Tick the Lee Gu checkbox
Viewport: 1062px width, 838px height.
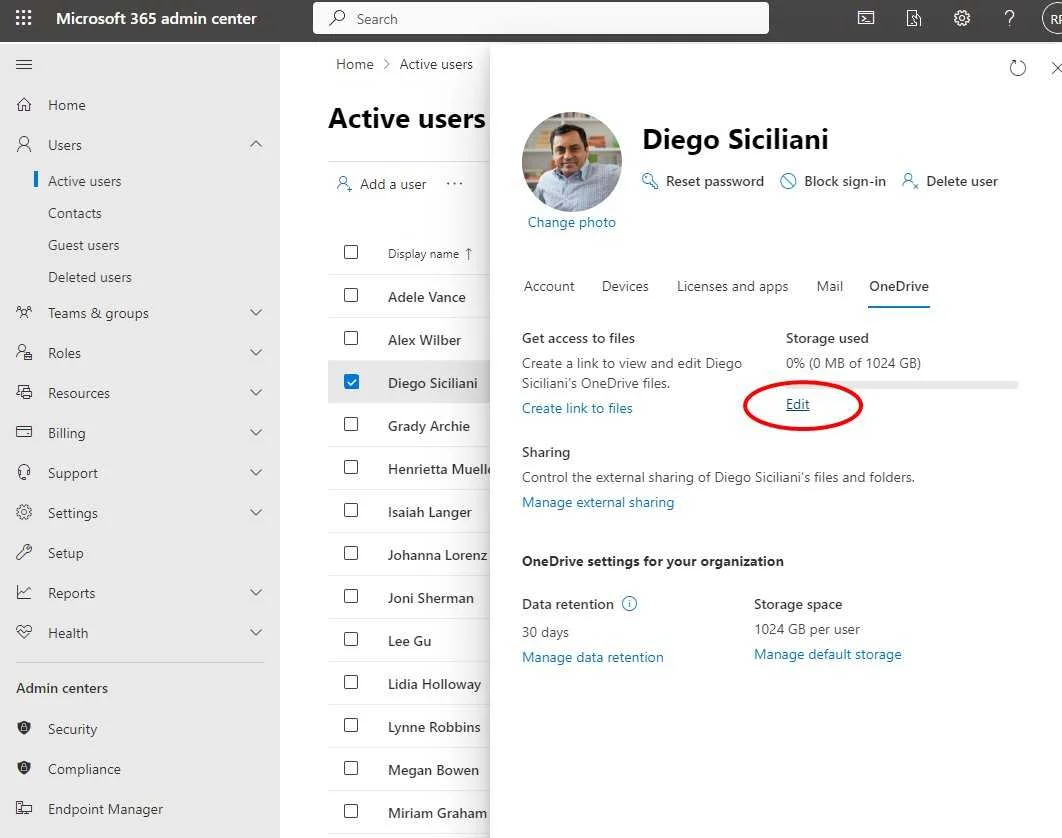(x=351, y=640)
